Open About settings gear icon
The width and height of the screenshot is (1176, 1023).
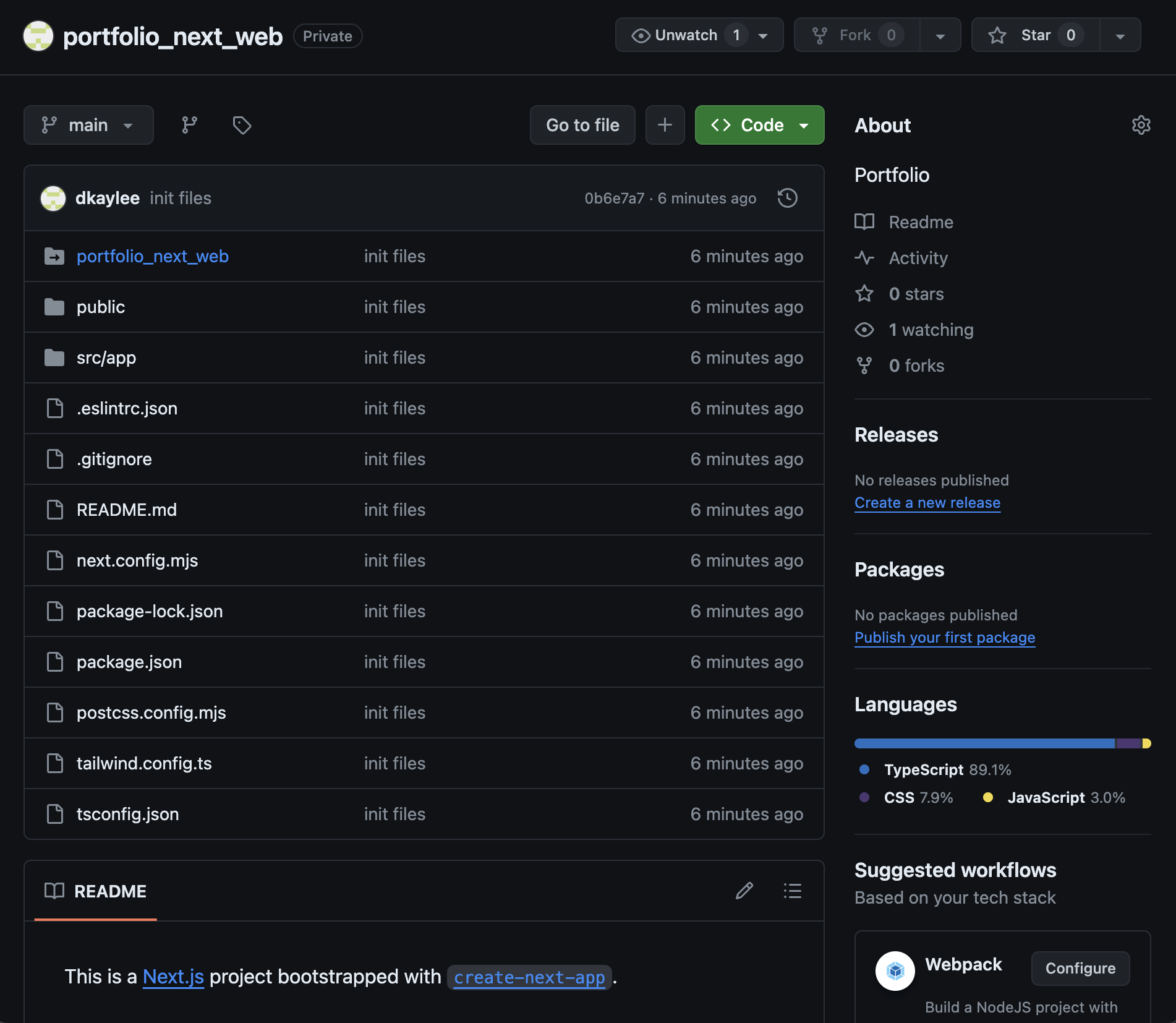(1141, 125)
